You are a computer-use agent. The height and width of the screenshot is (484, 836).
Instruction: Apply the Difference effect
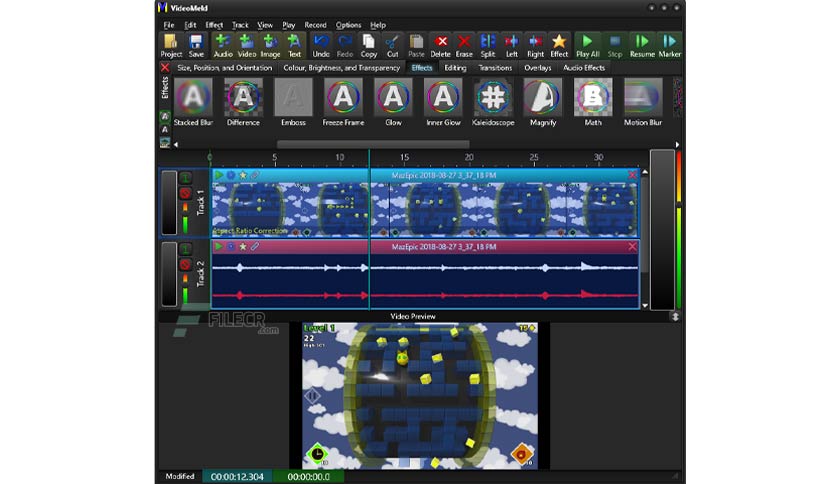coord(243,102)
